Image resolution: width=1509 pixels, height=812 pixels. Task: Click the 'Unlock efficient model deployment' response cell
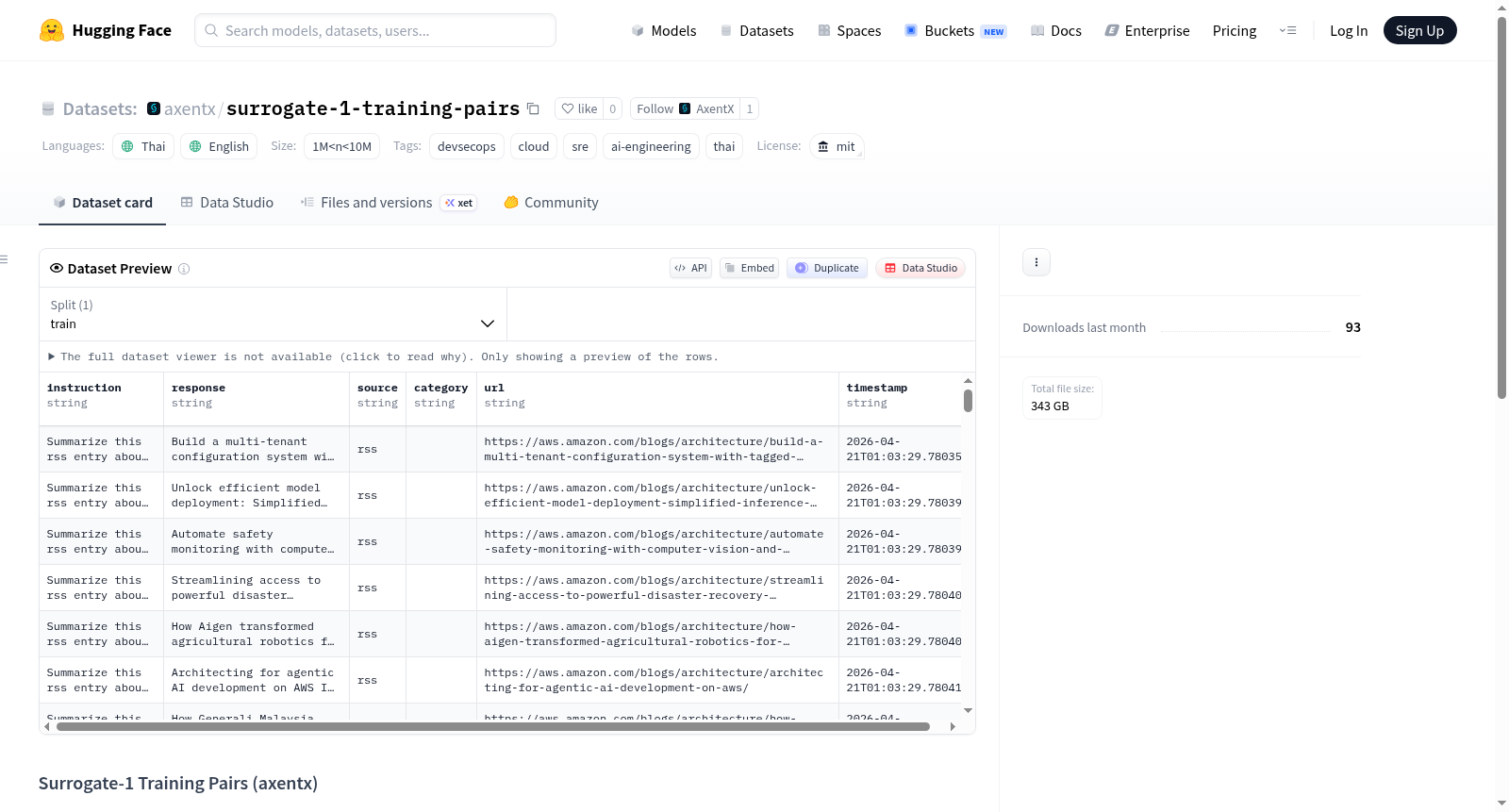click(x=257, y=495)
